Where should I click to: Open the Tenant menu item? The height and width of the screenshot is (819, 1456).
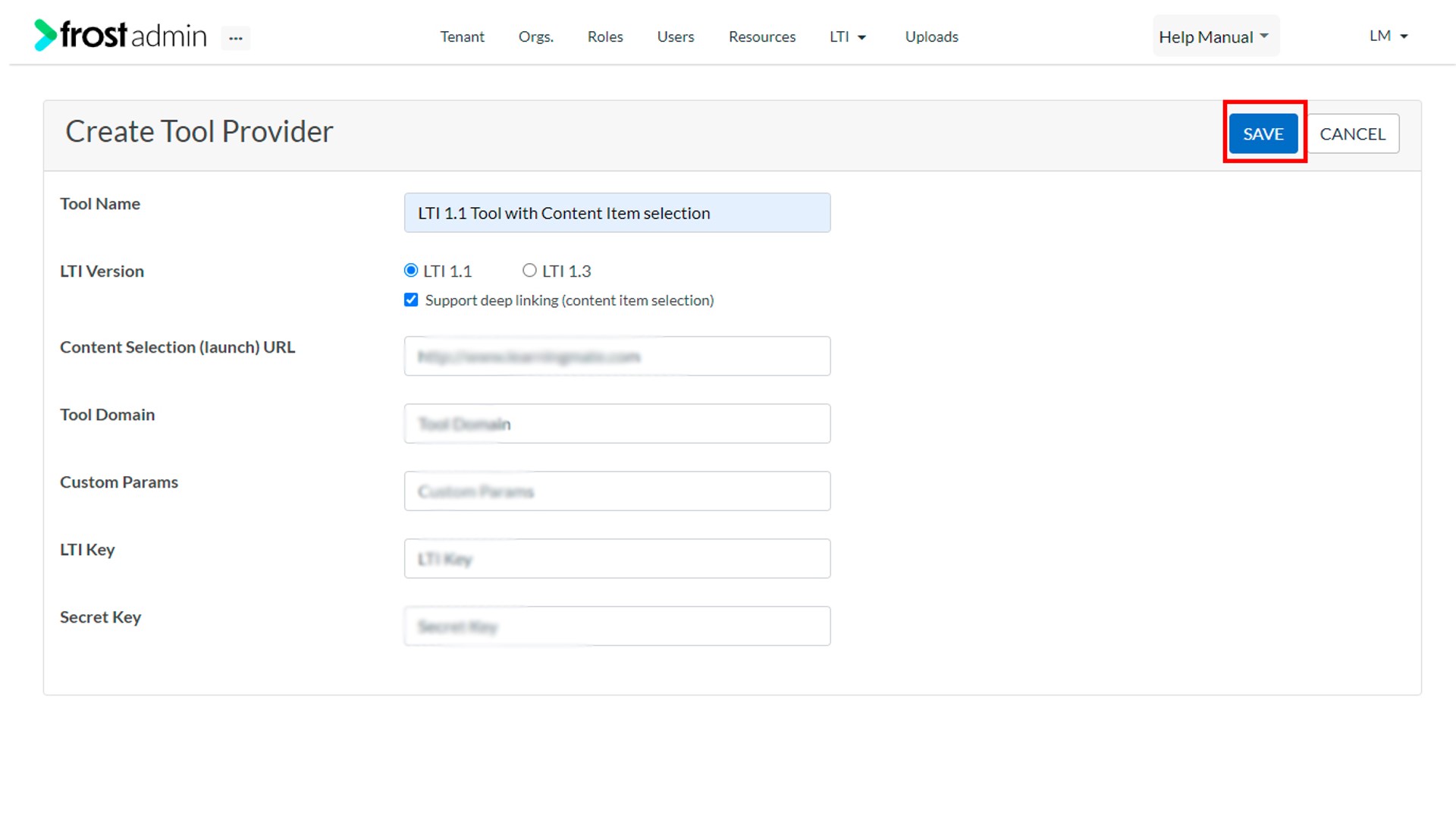tap(462, 36)
